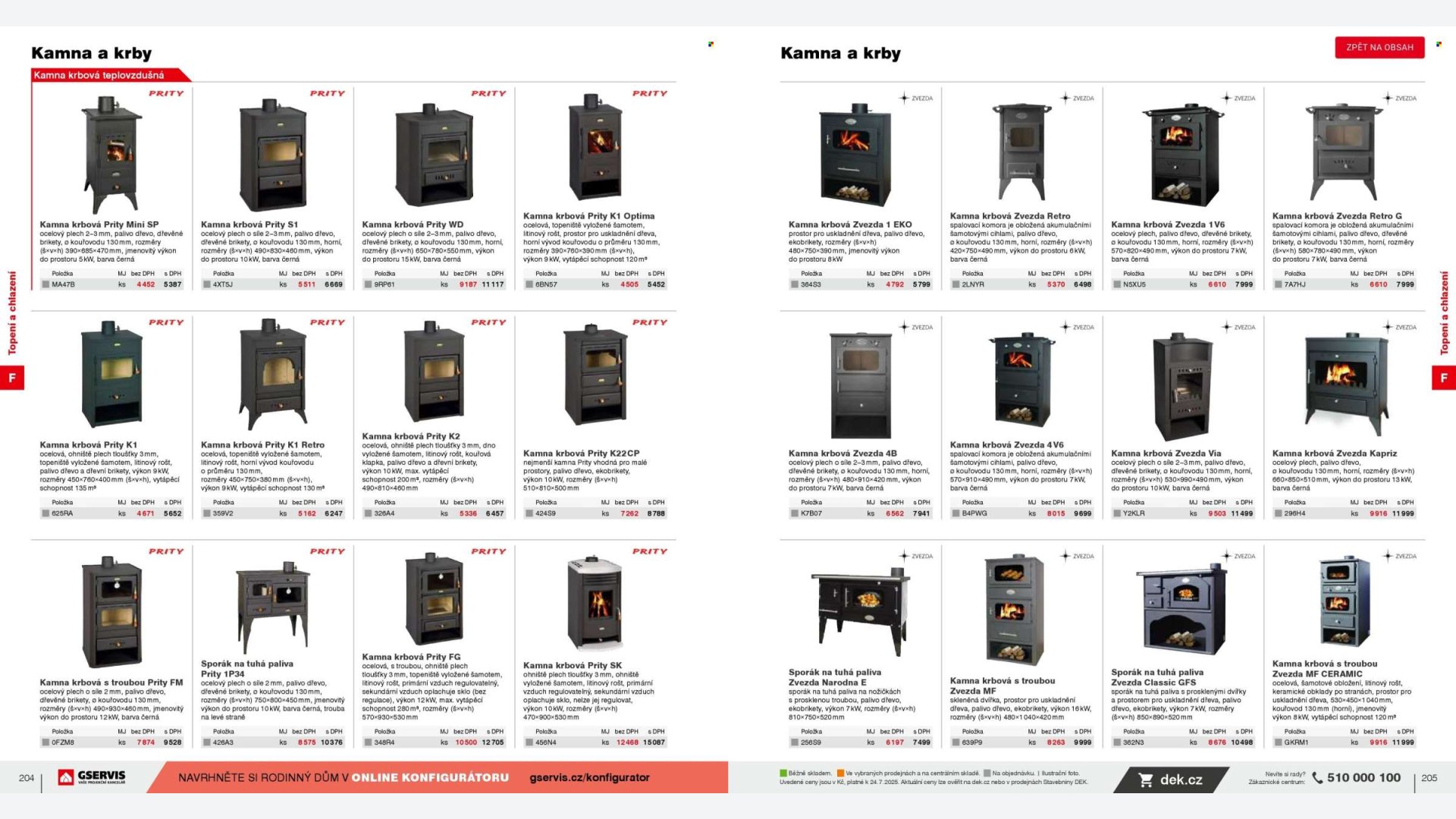
Task: Select the right red F section tab
Action: 1443,378
